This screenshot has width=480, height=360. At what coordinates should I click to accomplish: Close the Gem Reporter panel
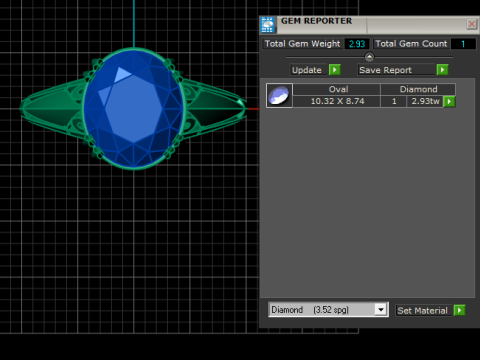pyautogui.click(x=472, y=24)
